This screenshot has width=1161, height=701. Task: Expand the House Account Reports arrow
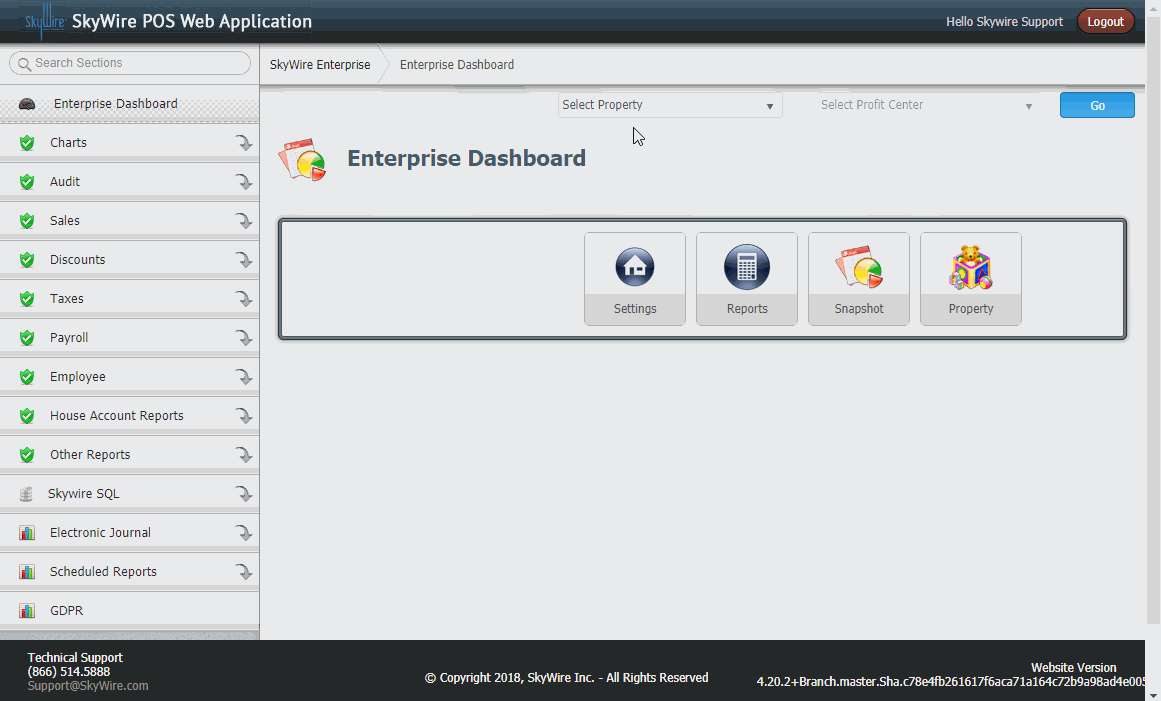pyautogui.click(x=244, y=416)
